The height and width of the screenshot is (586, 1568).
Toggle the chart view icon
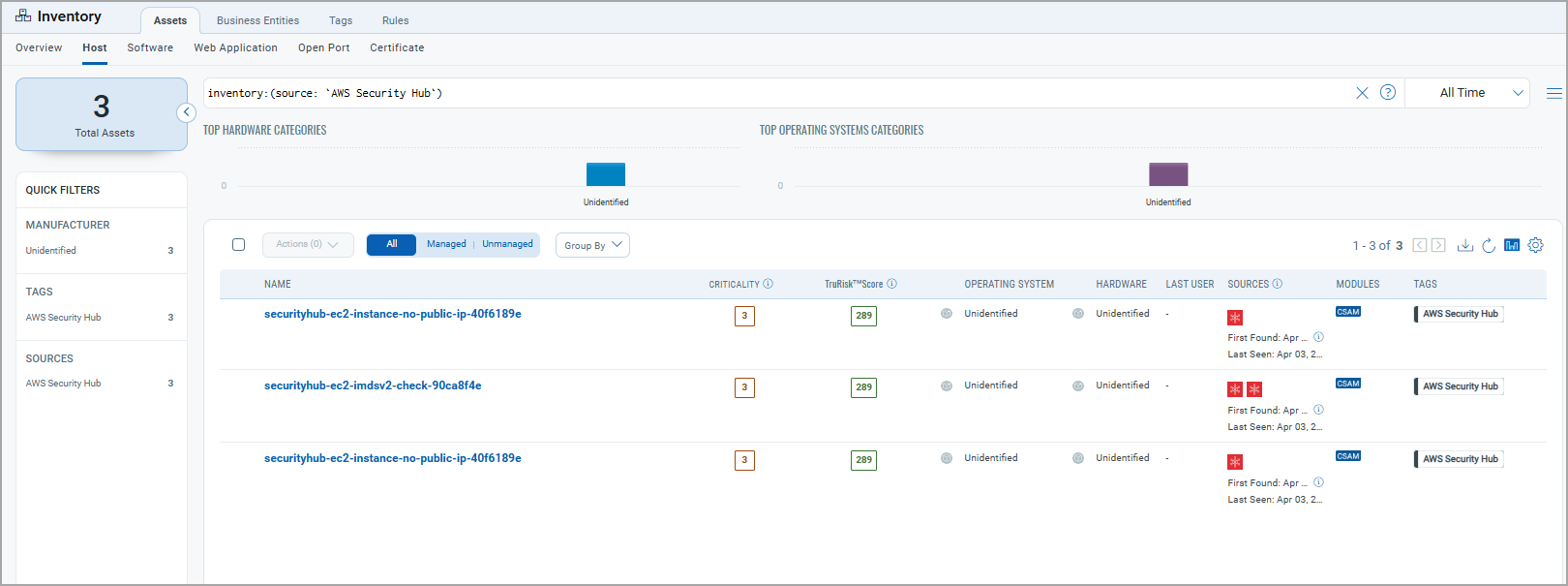[x=1512, y=245]
